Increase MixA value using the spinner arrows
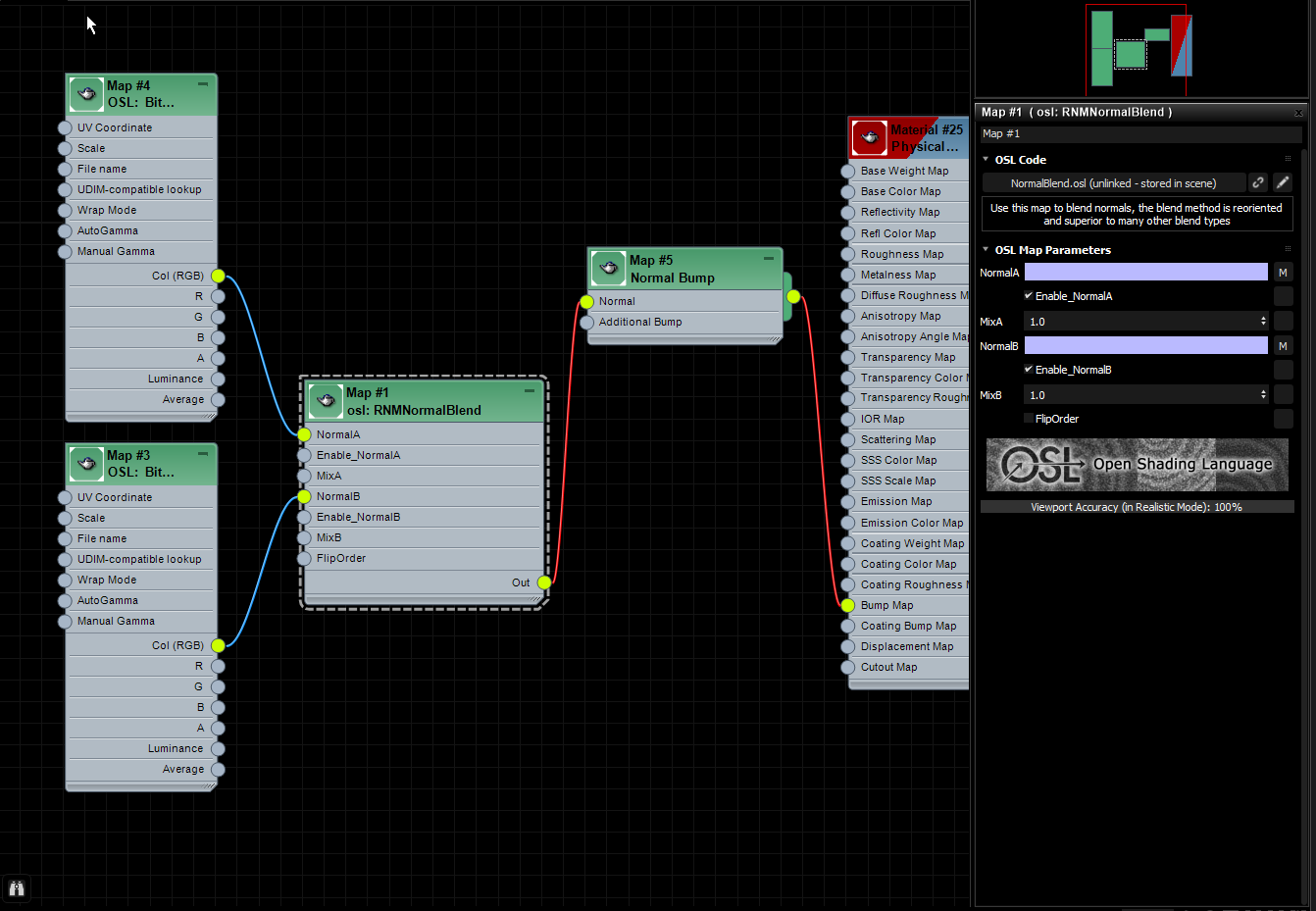The image size is (1316, 911). point(1264,317)
